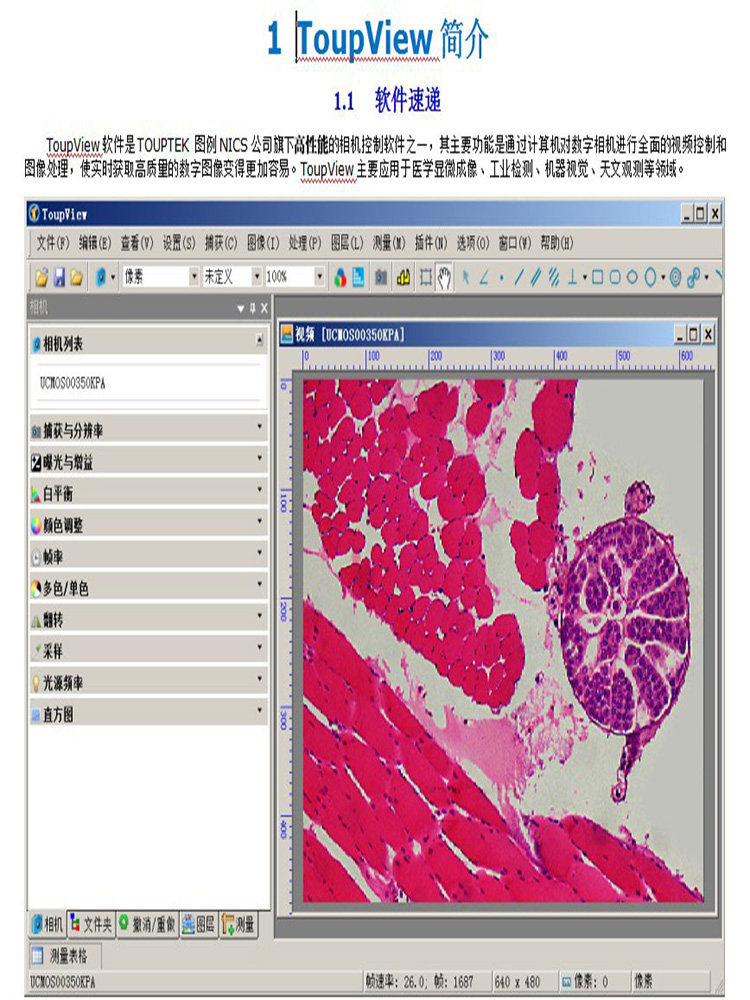Screen dimensions: 750x1000
Task: Expand the 颜色调整 panel
Action: [x=149, y=525]
